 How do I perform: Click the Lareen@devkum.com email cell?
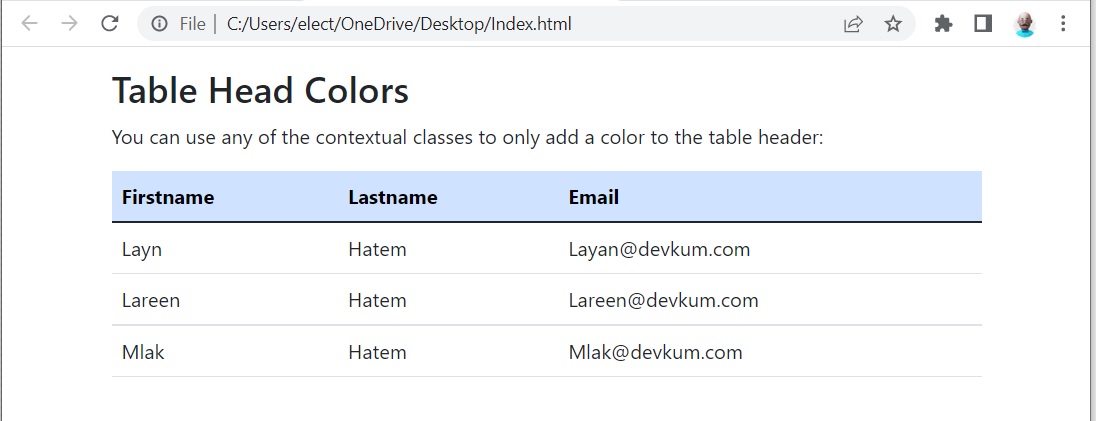663,300
